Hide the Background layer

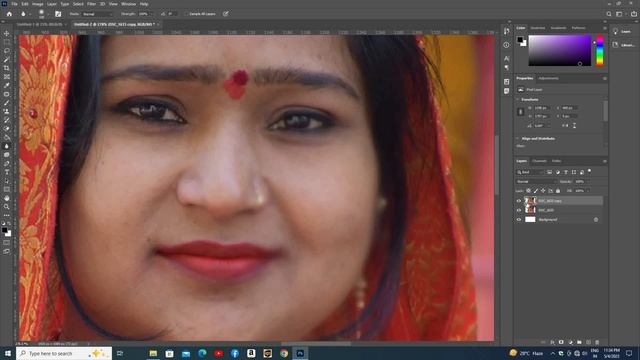(x=519, y=220)
